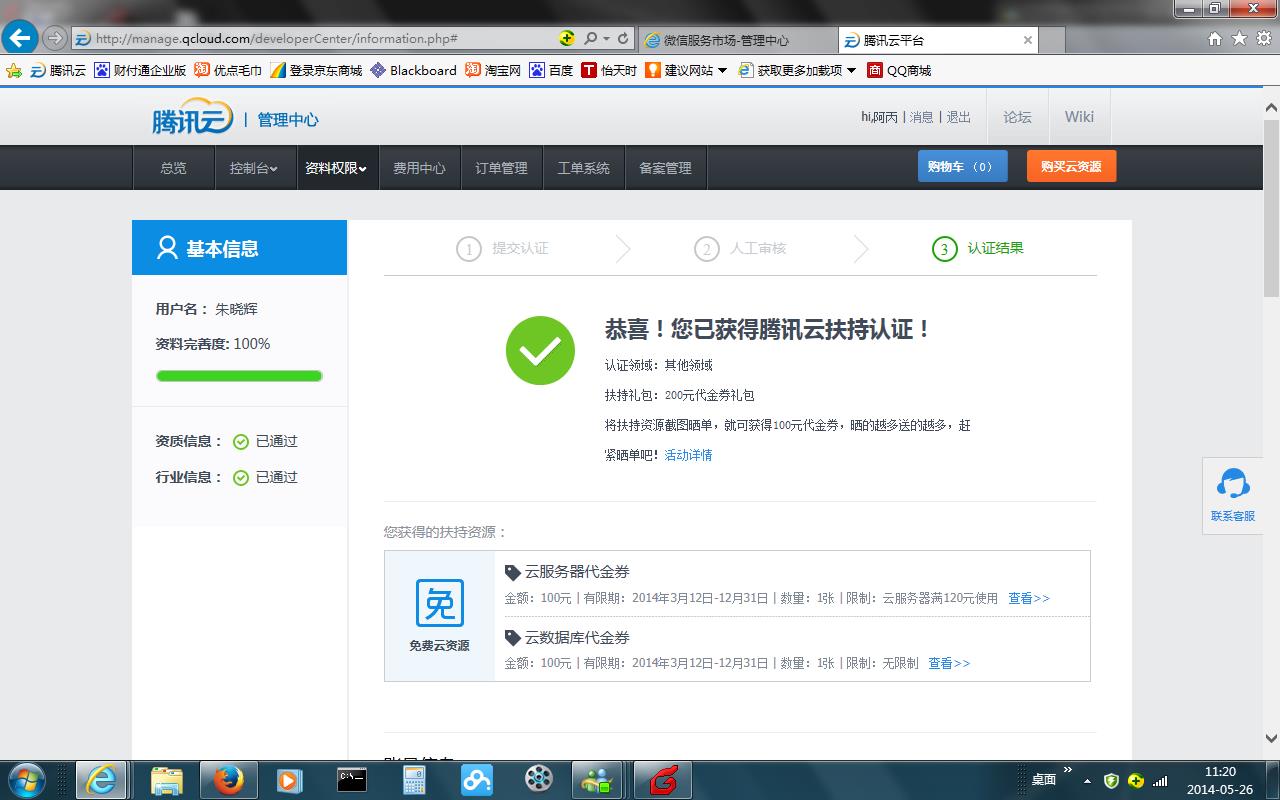Open File Explorer from the taskbar

166,780
